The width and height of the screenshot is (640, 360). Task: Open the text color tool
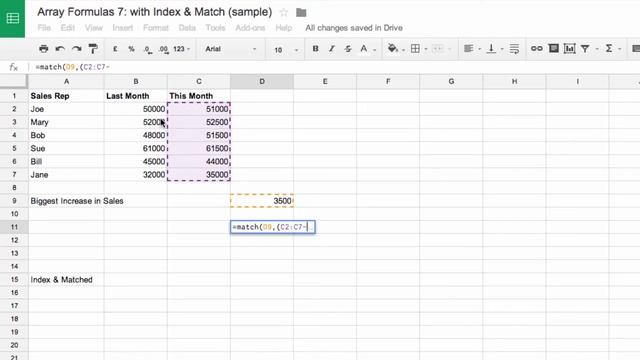coord(364,49)
